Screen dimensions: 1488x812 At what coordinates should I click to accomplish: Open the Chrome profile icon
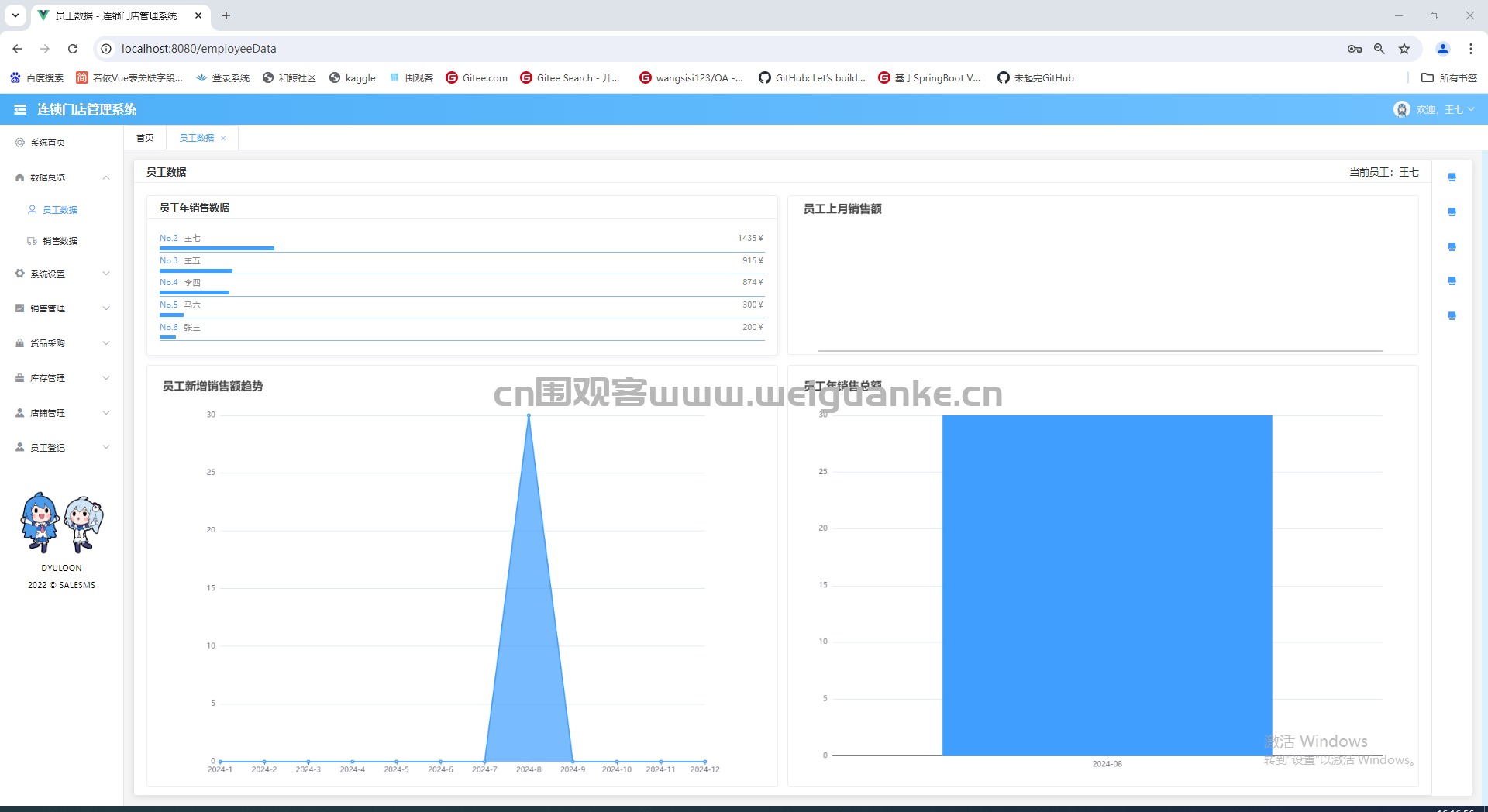[1443, 49]
